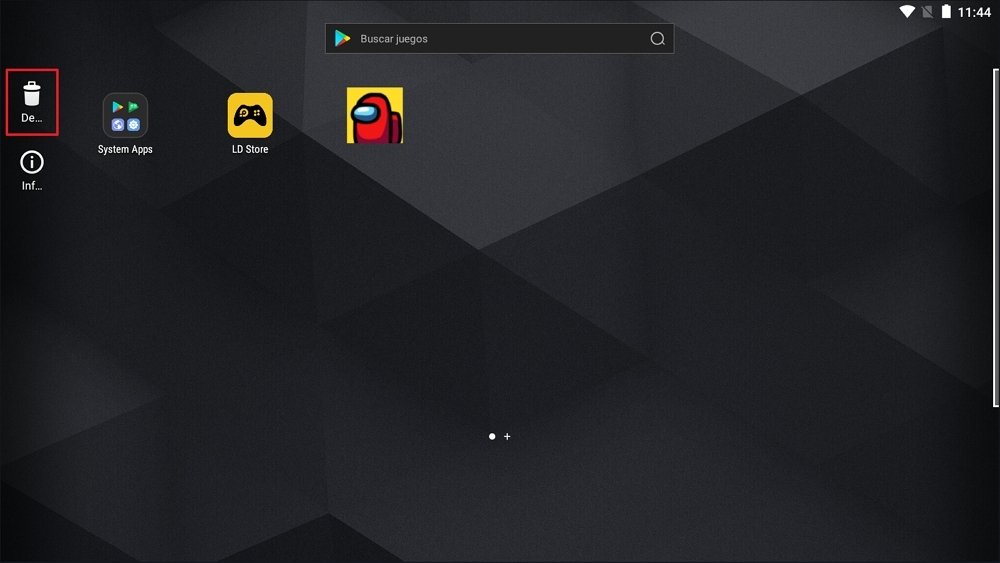This screenshot has width=1000, height=563.
Task: Launch the LD Store app
Action: [250, 115]
